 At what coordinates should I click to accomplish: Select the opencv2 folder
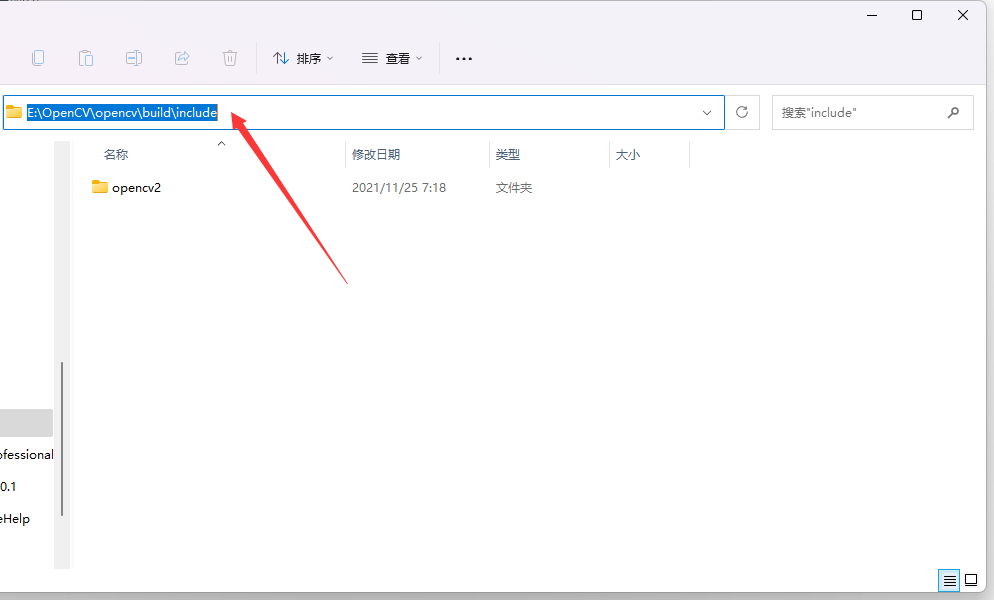pos(136,188)
